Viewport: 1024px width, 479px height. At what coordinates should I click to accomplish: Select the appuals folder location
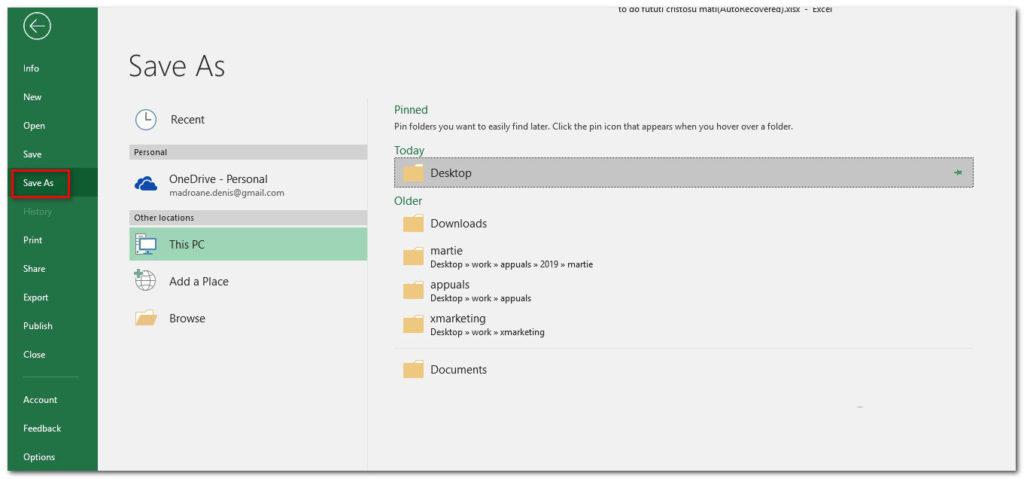(x=449, y=291)
